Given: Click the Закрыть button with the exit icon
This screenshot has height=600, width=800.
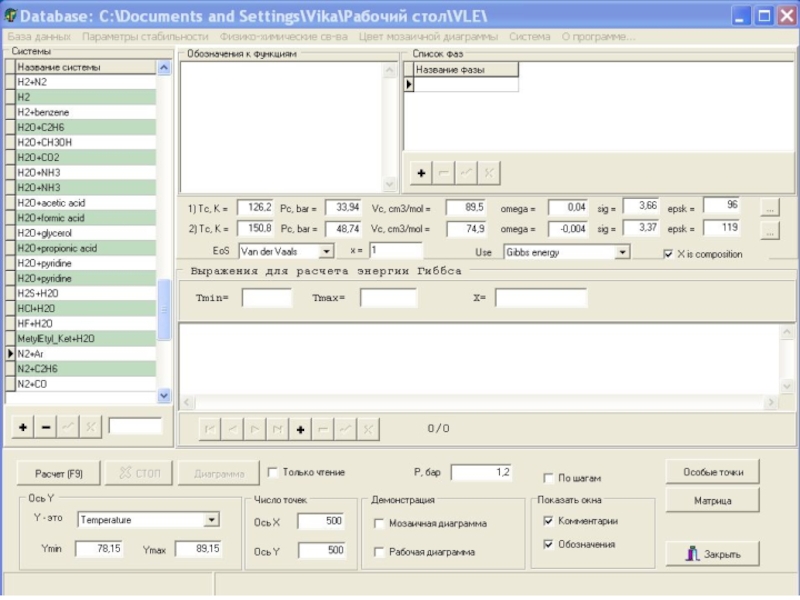Looking at the screenshot, I should (x=711, y=553).
